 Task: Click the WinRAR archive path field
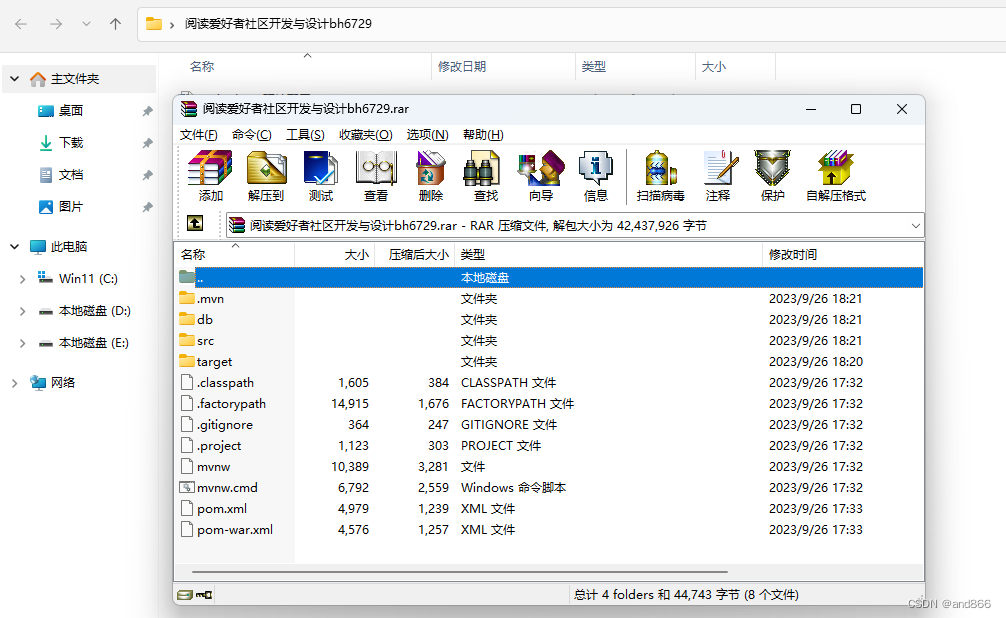tap(575, 226)
